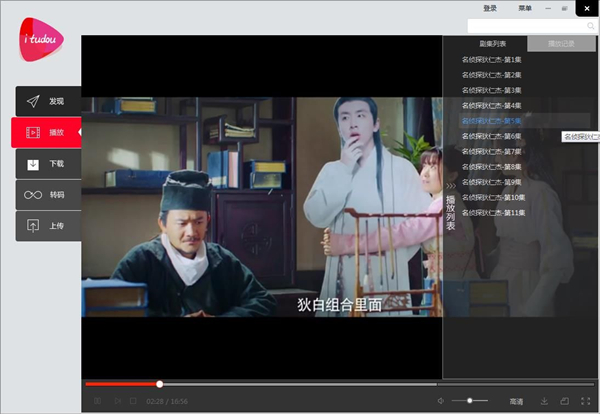Switch to the 剧集列表 tab
This screenshot has width=600, height=414.
(492, 44)
